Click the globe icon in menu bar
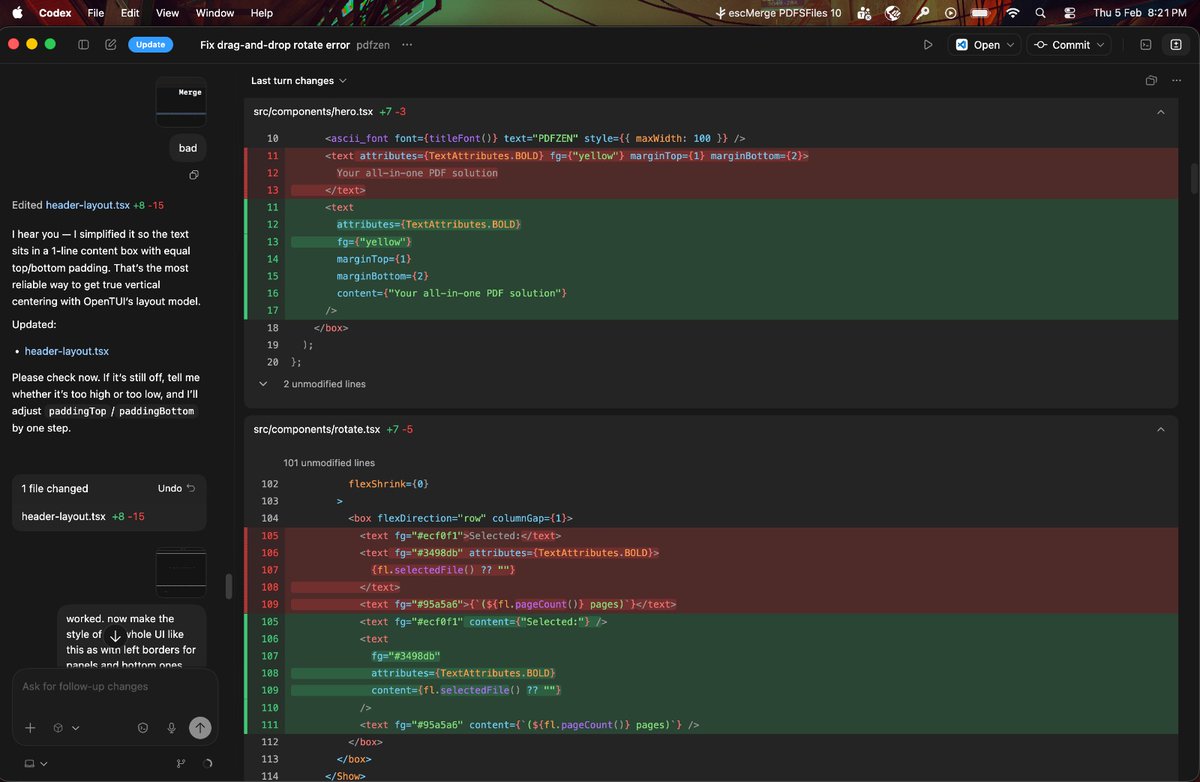This screenshot has height=782, width=1200. click(893, 13)
